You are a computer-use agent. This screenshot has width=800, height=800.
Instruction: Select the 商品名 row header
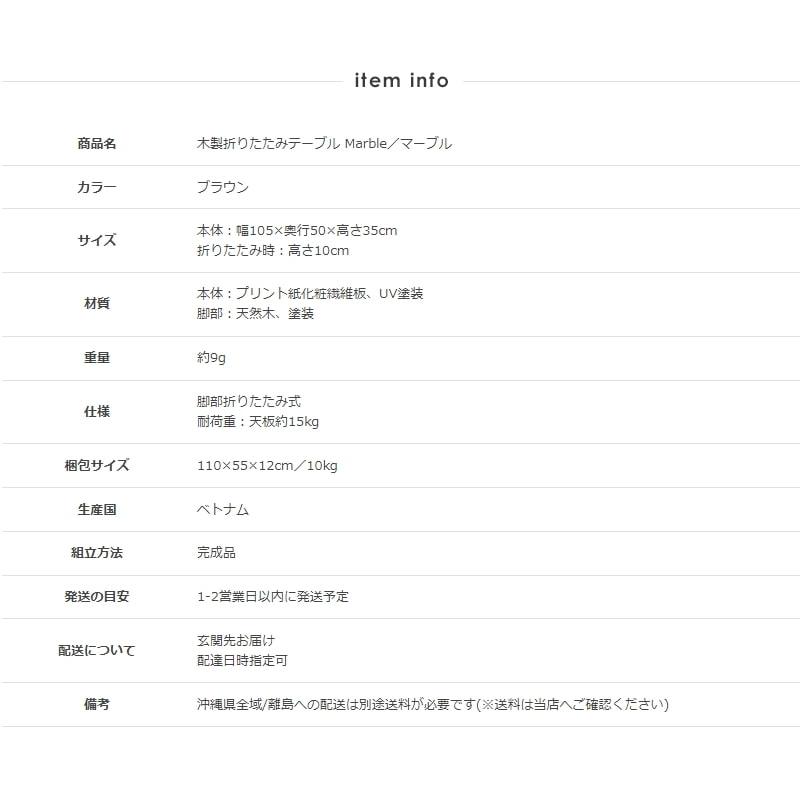pyautogui.click(x=99, y=143)
